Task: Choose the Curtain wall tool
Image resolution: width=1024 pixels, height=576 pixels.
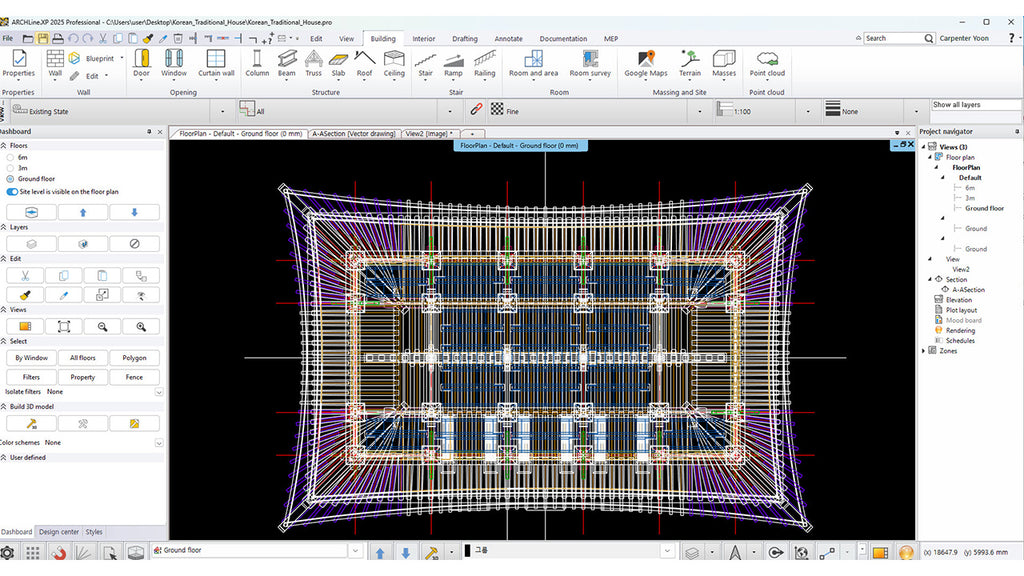Action: click(x=216, y=63)
